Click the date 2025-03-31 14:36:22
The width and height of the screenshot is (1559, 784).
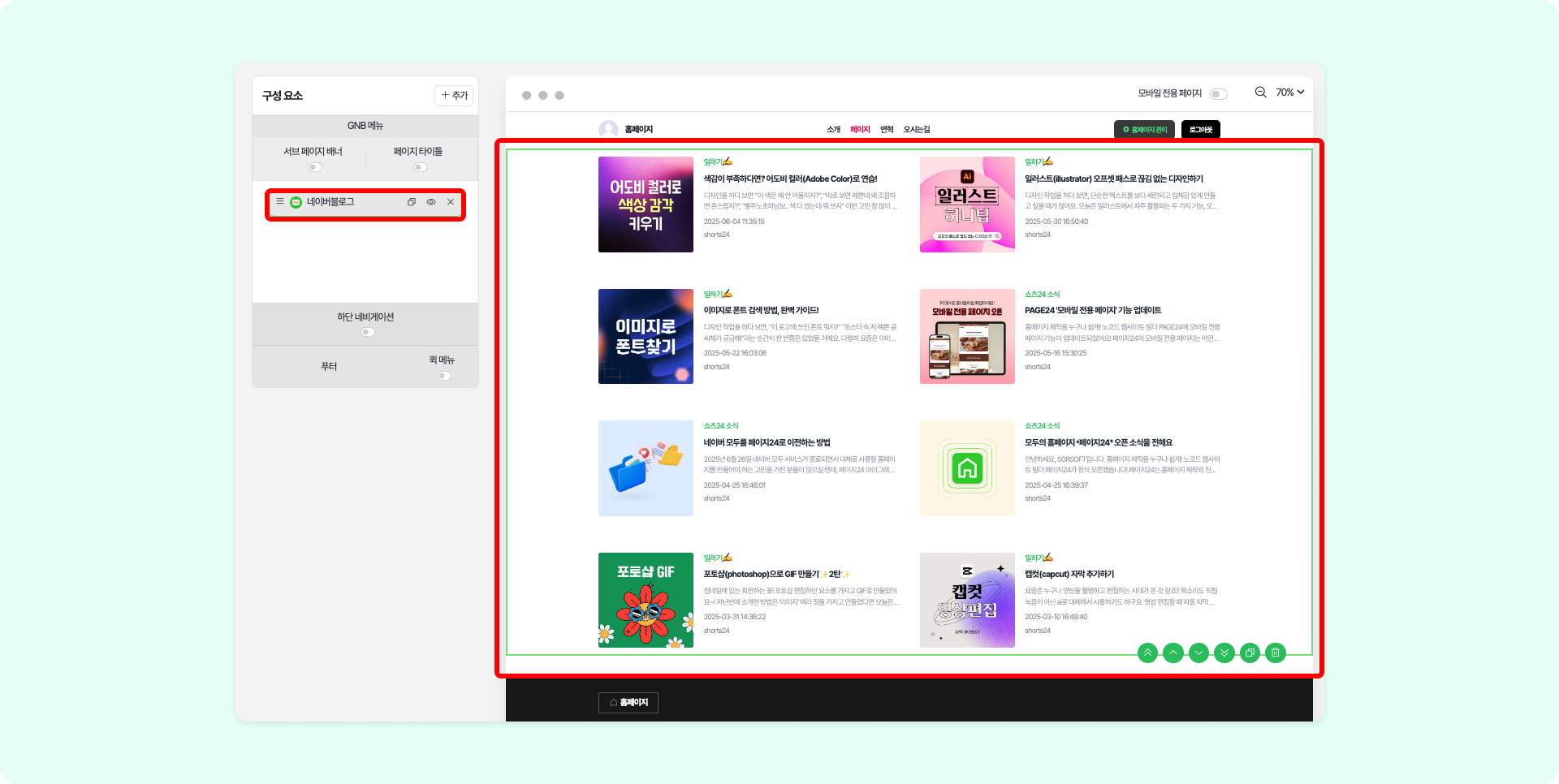(x=735, y=617)
